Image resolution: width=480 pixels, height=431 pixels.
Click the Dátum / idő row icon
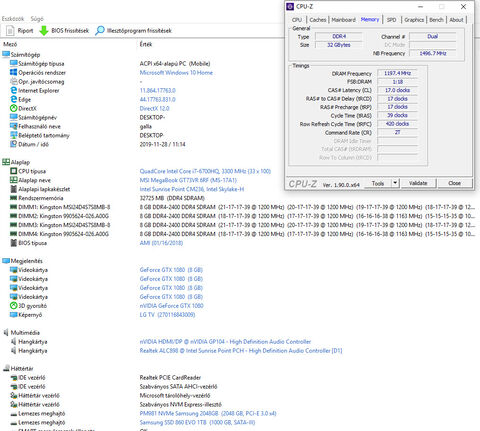(x=14, y=144)
